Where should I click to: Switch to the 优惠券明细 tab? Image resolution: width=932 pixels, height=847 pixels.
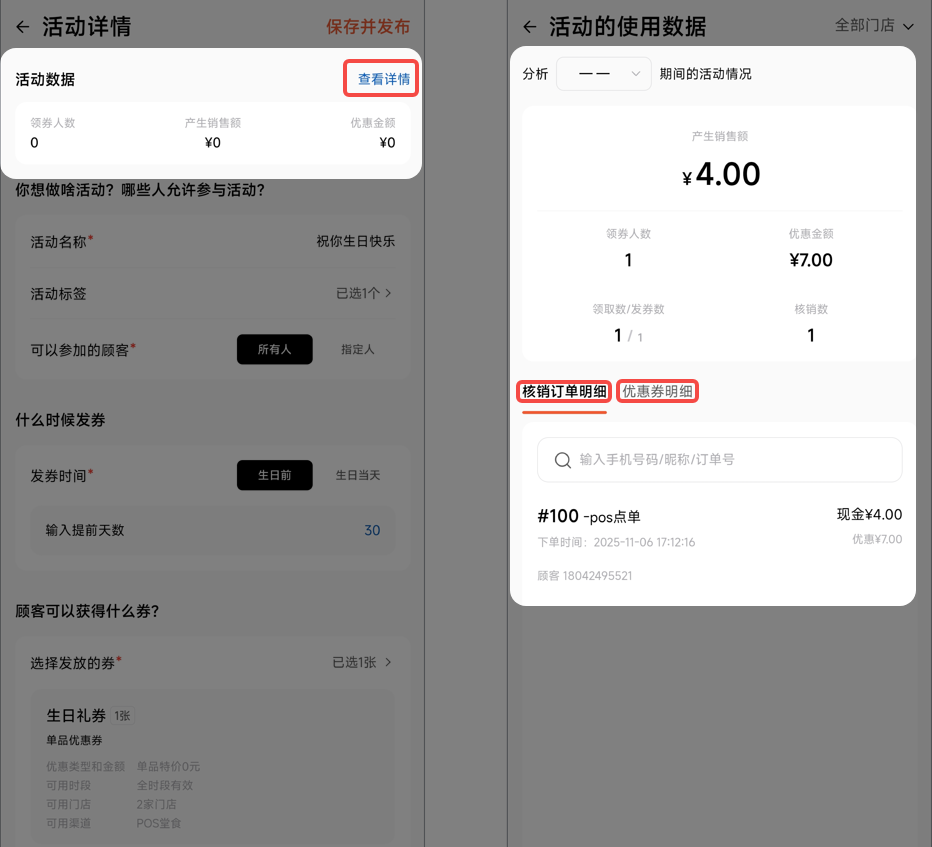click(x=657, y=391)
